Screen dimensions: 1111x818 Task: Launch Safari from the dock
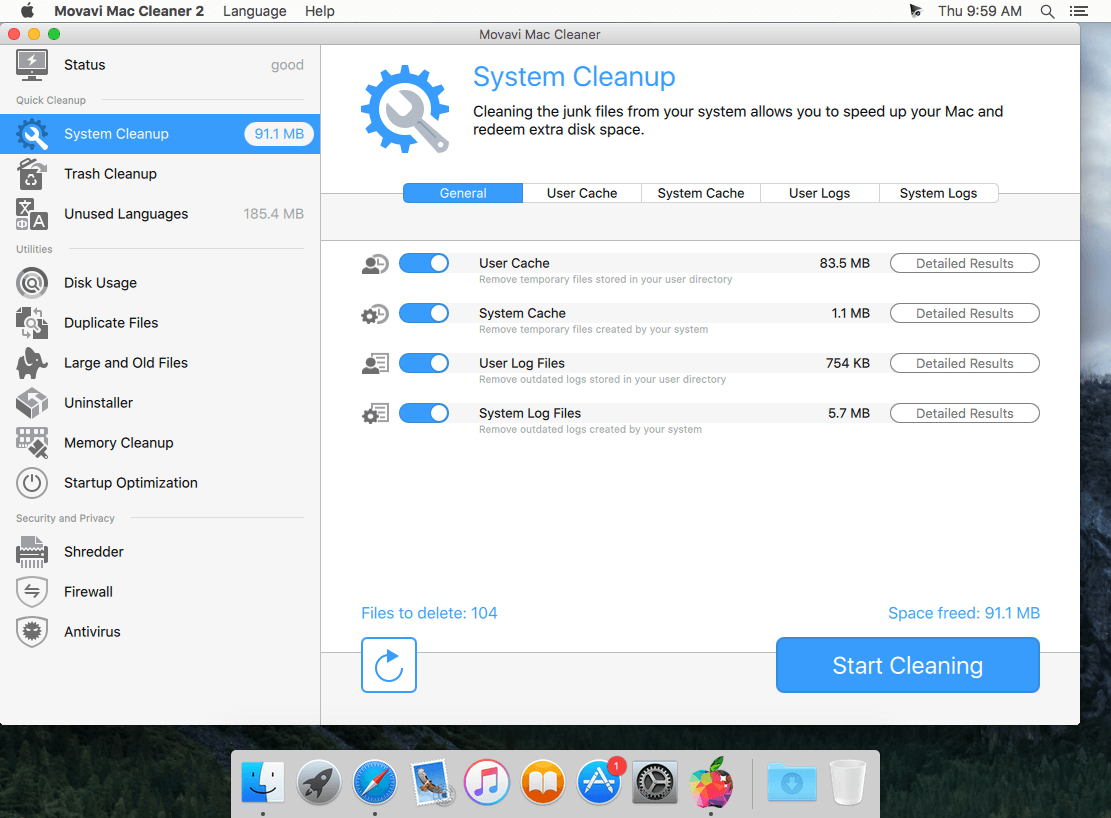375,783
